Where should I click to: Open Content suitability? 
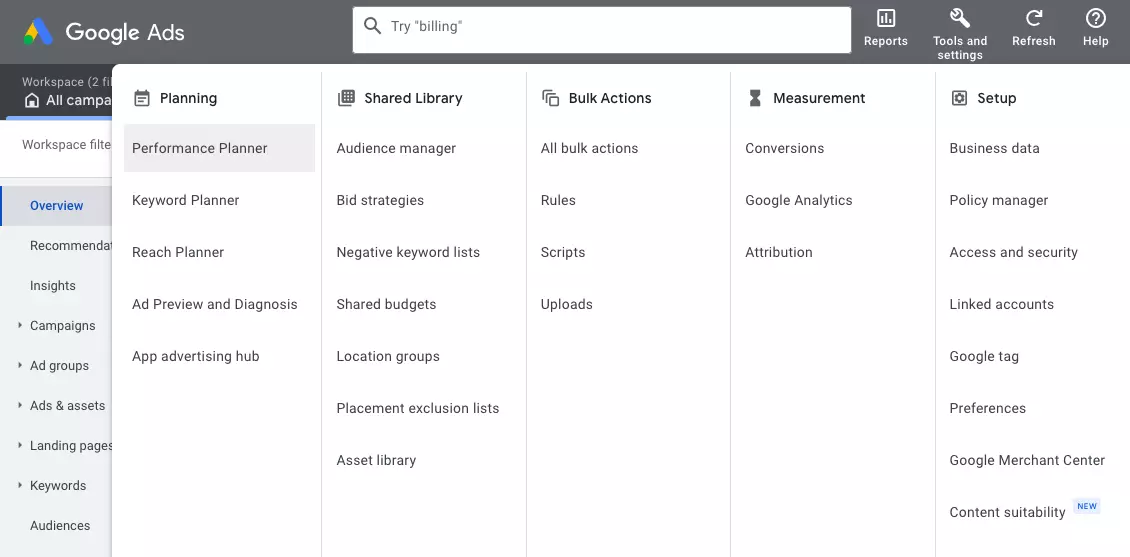click(1007, 512)
